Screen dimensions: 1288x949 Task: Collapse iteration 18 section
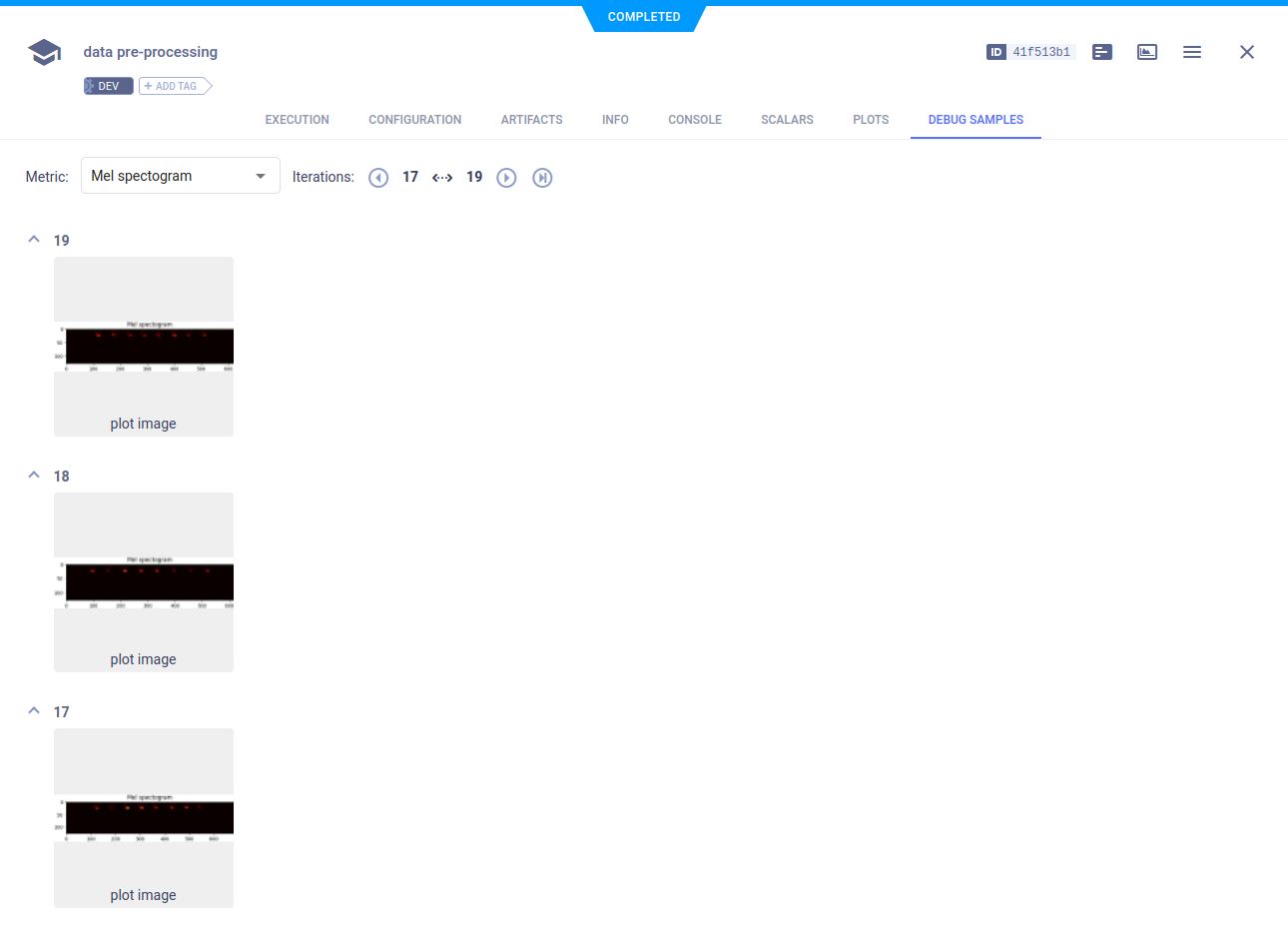pos(34,475)
